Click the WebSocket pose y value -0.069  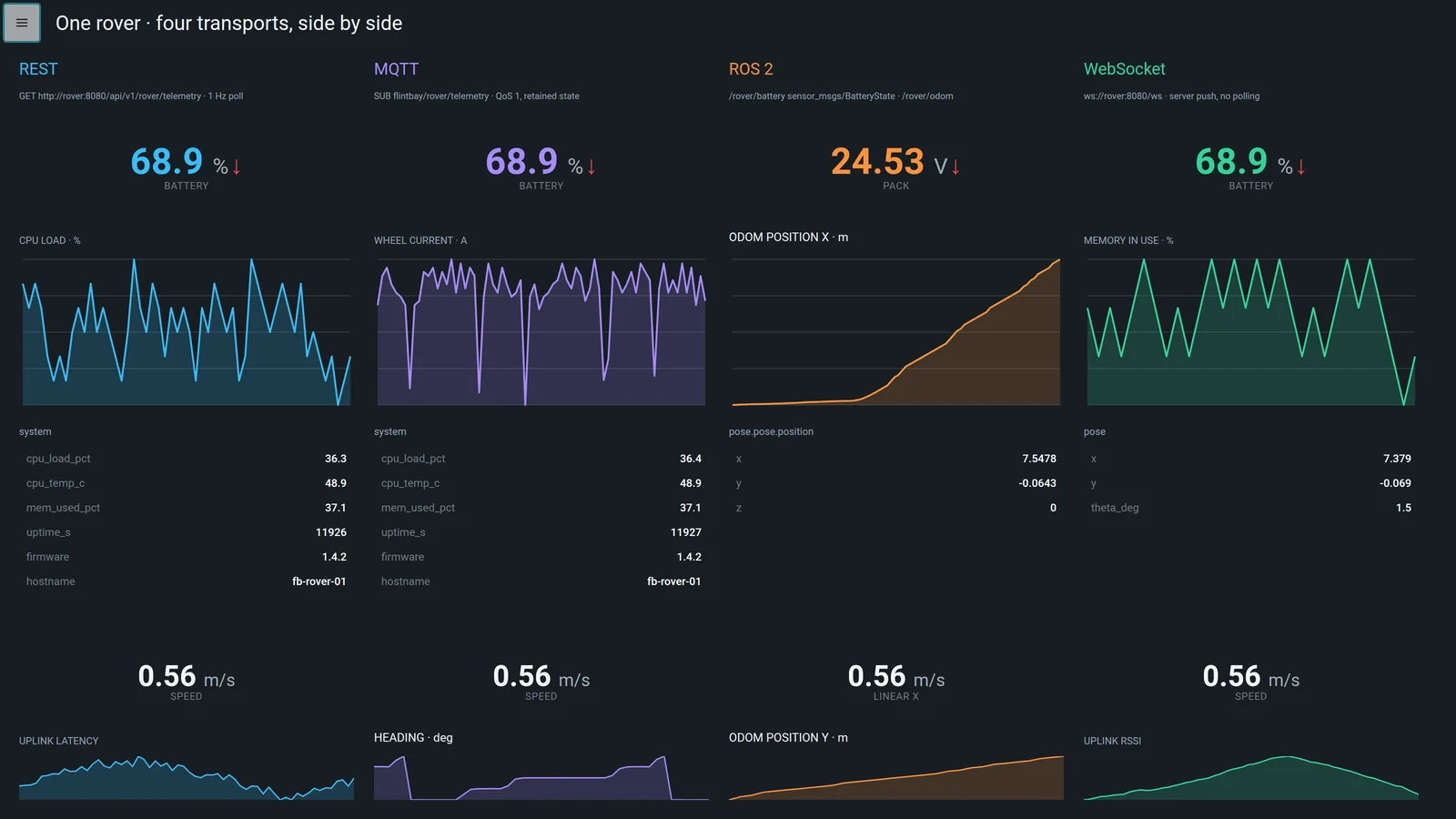[x=1395, y=483]
